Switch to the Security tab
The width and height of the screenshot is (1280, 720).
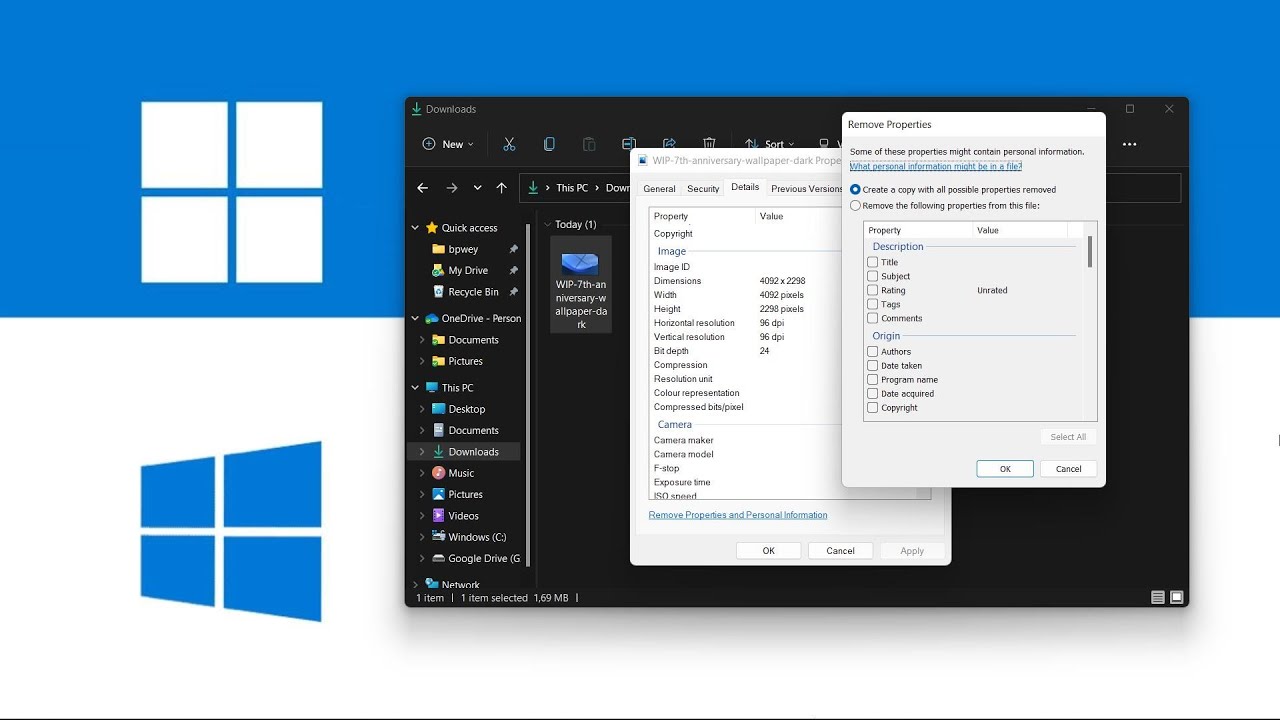703,189
